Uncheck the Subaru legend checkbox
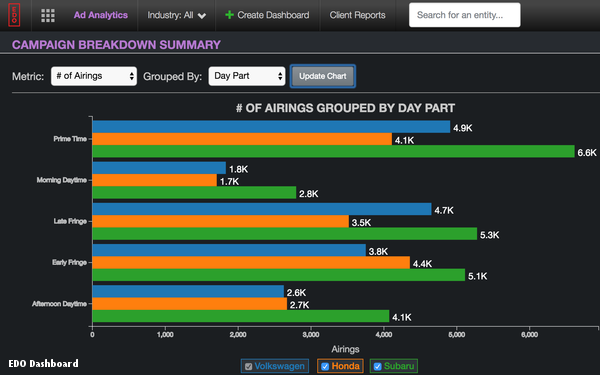This screenshot has height=375, width=600. click(377, 366)
